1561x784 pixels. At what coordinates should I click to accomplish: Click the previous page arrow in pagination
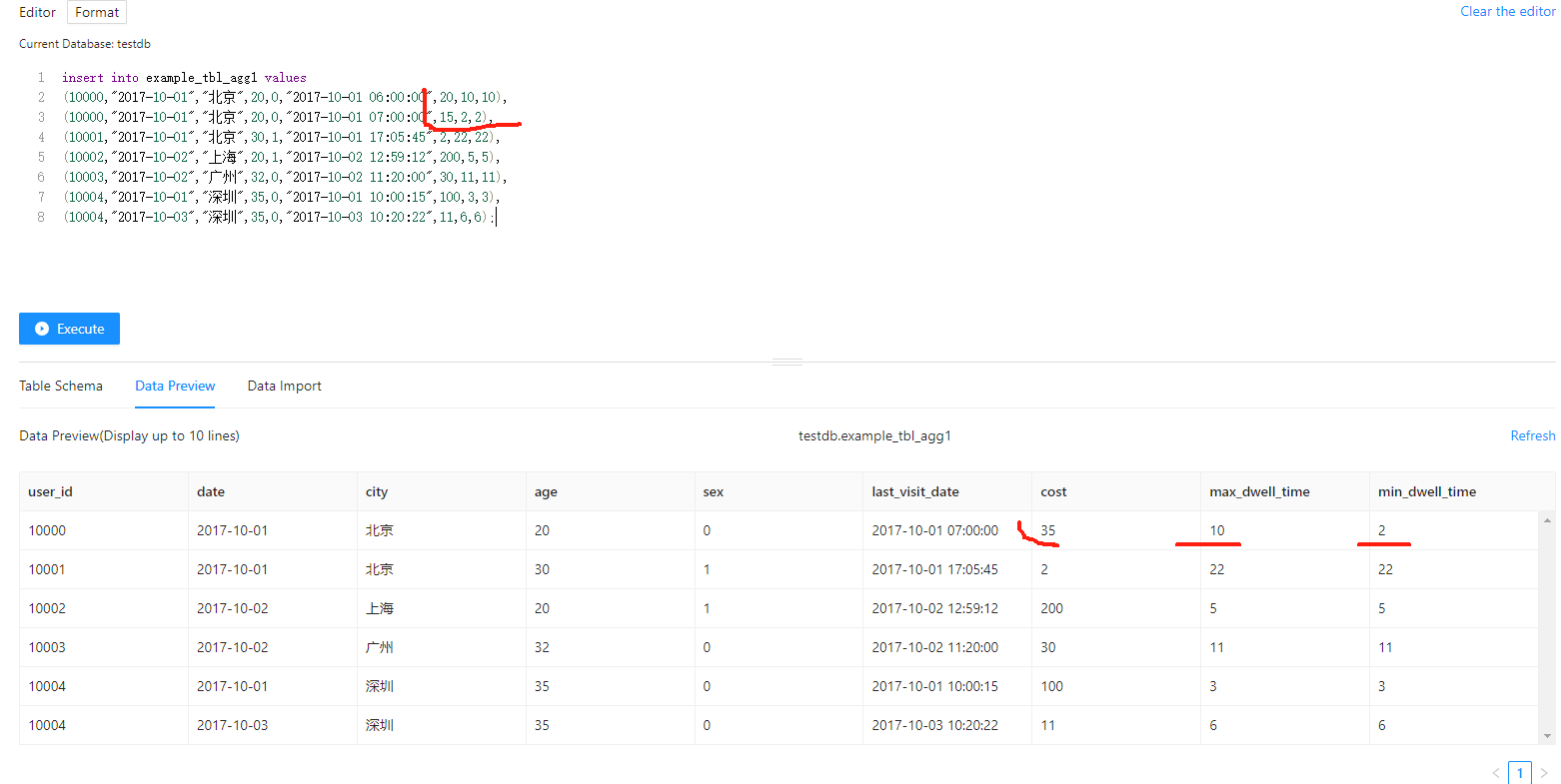(1495, 773)
